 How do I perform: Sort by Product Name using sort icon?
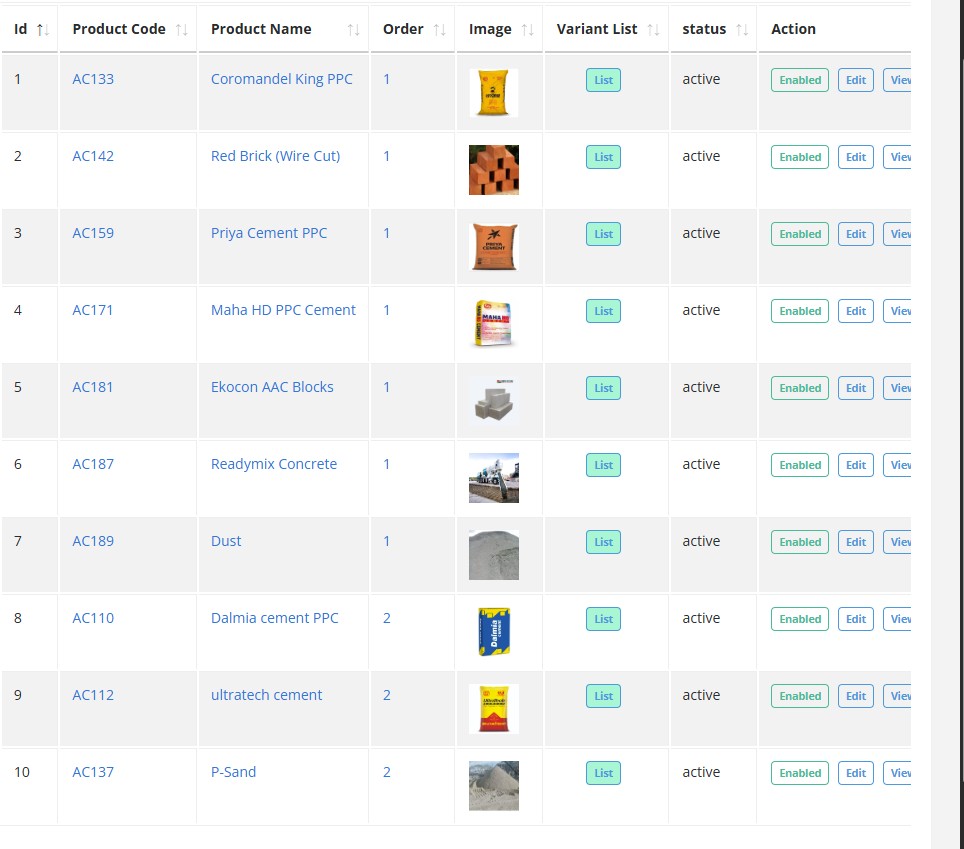[x=353, y=30]
